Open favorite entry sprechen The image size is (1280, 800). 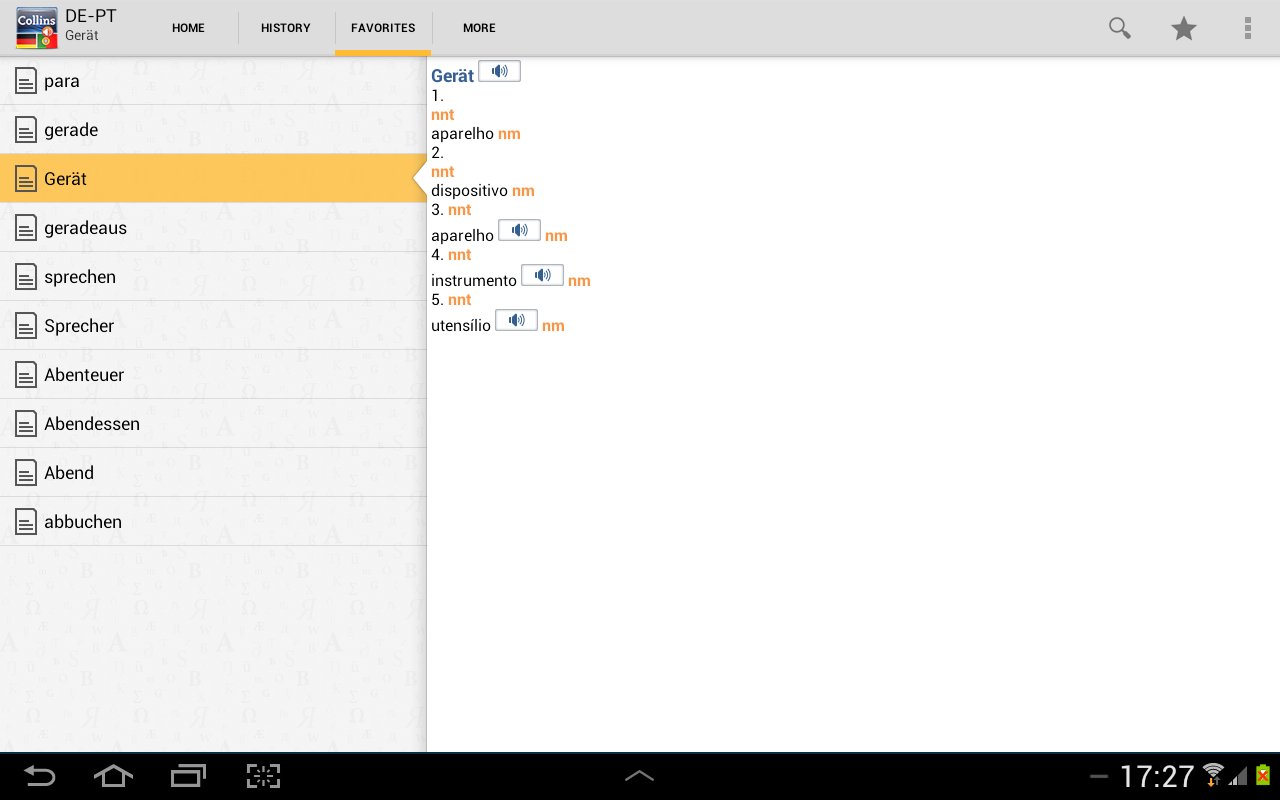coord(213,277)
